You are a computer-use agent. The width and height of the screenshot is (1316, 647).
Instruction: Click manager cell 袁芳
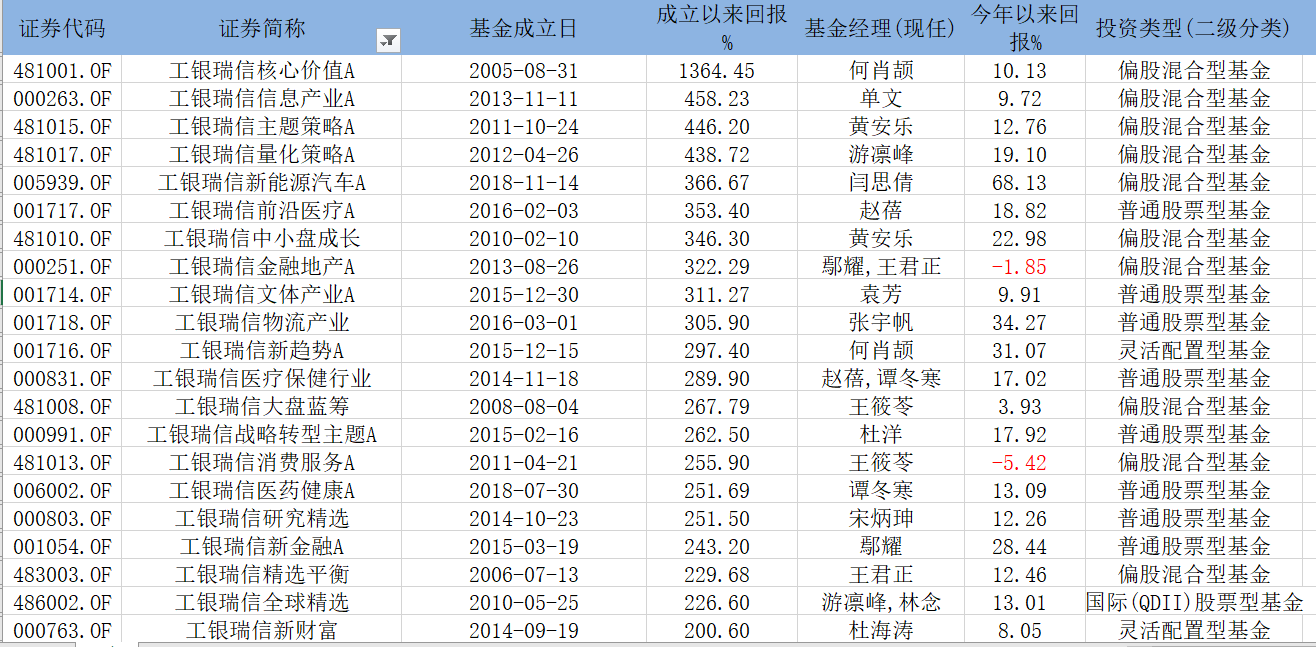[880, 294]
